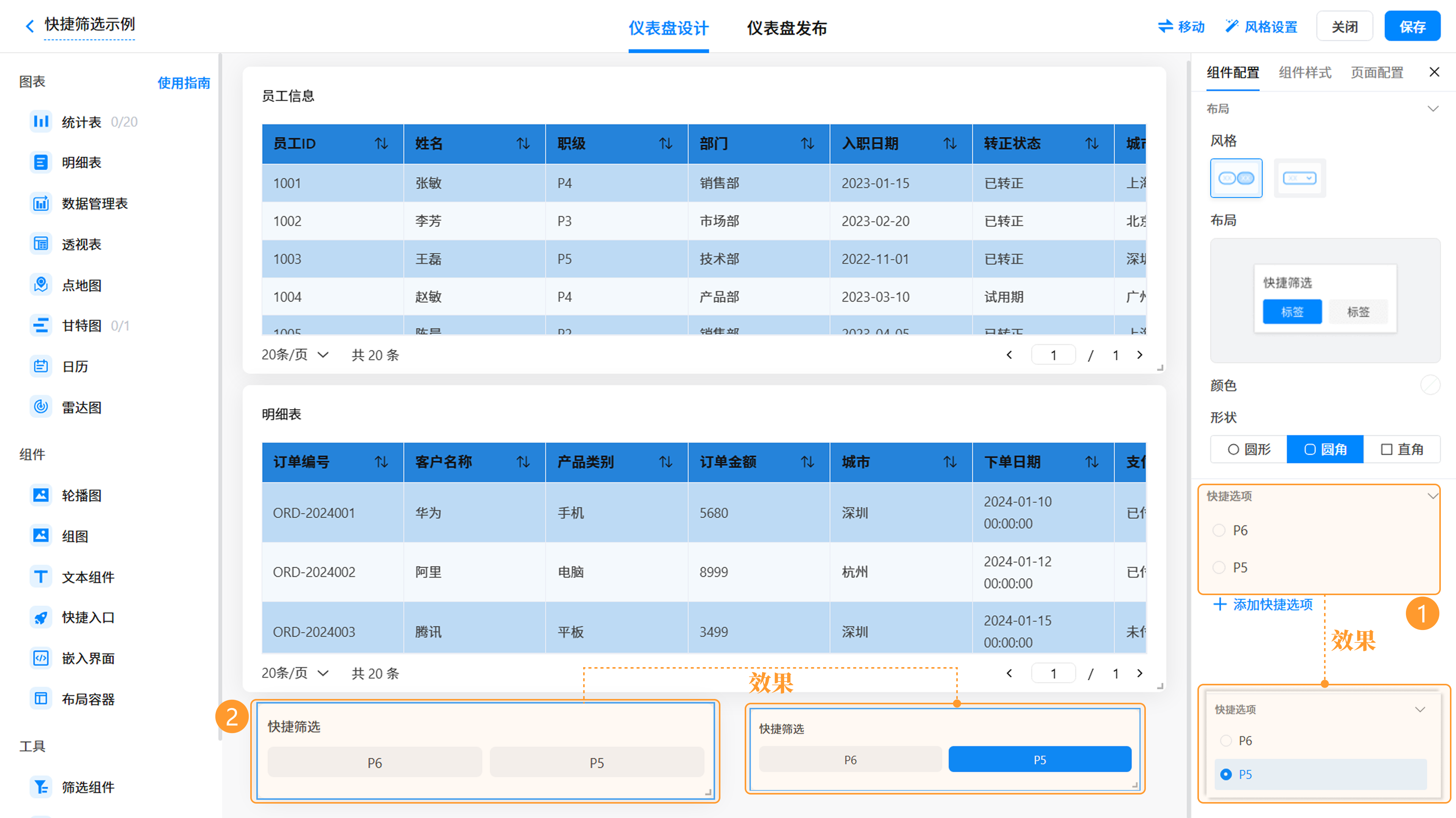Screen dimensions: 1456x818
Task: Go to next page in 员工信息 table
Action: coord(1139,355)
